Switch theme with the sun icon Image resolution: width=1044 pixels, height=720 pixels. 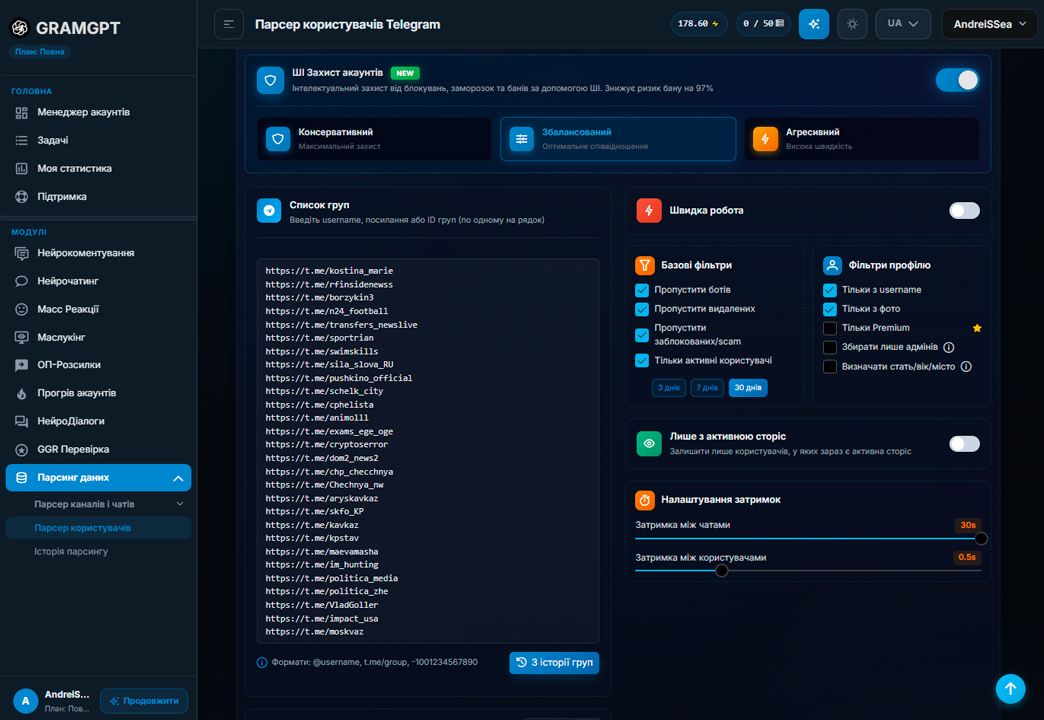(x=852, y=24)
